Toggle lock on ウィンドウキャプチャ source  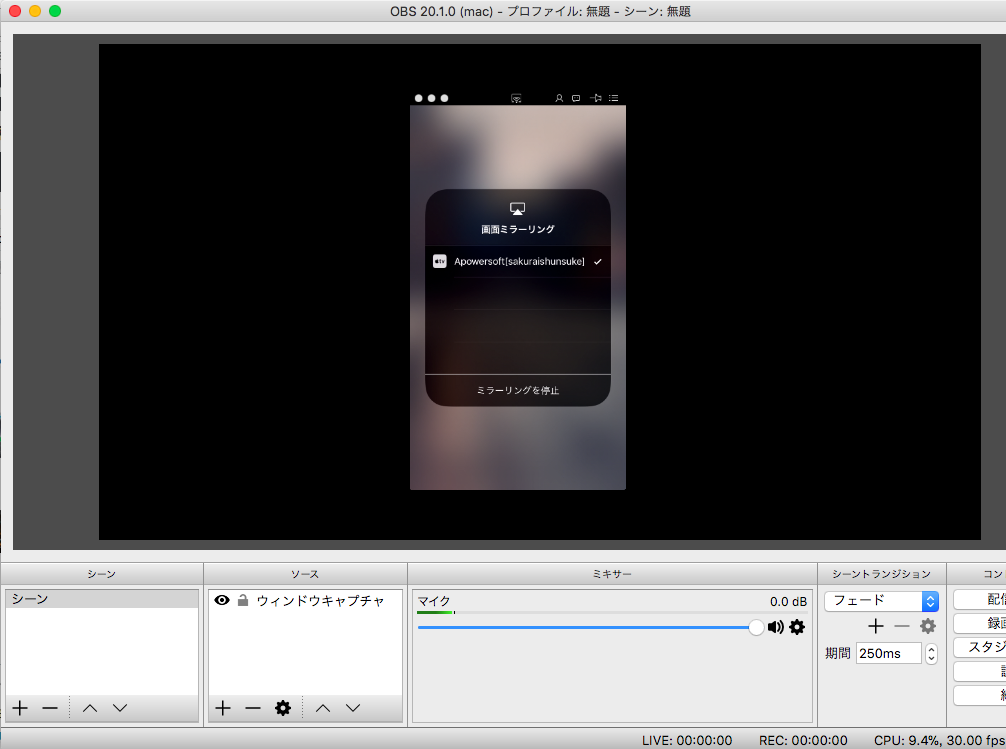(243, 600)
